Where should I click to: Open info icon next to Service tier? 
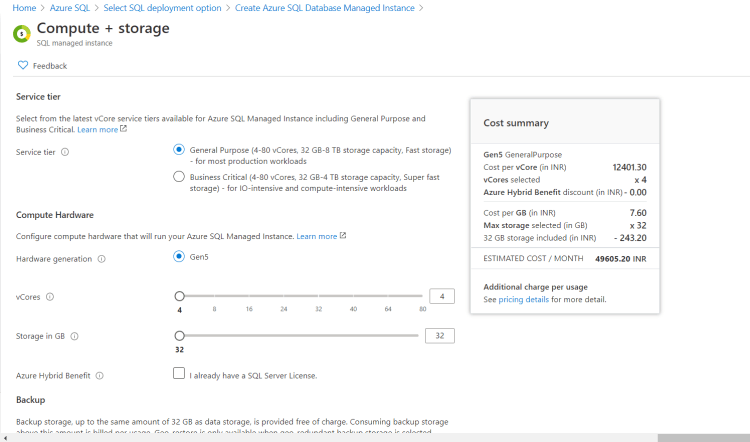[x=65, y=152]
